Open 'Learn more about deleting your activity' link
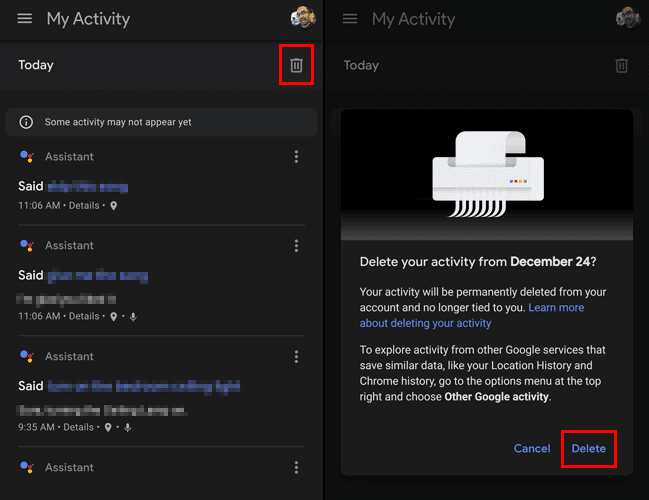The height and width of the screenshot is (500, 649). (x=472, y=315)
